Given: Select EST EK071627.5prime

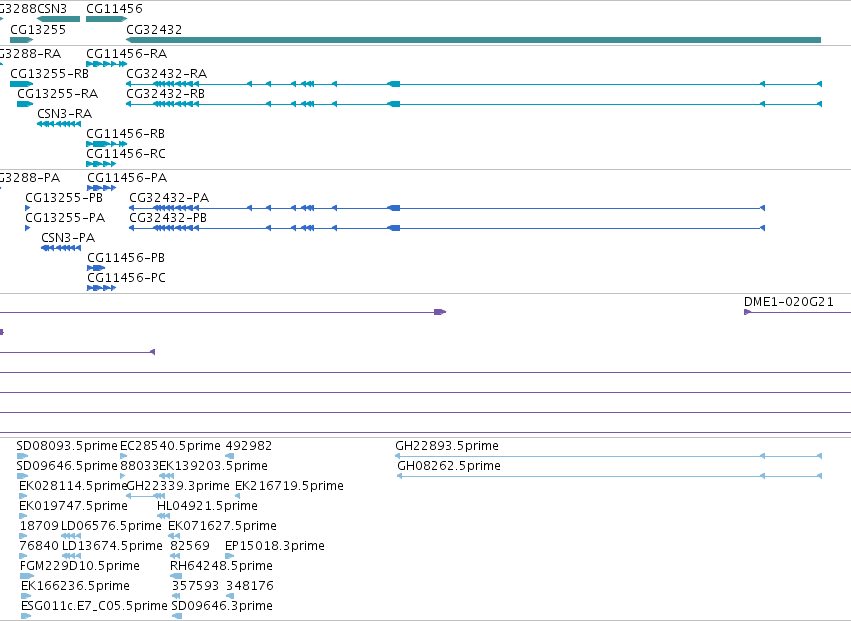Looking at the screenshot, I should [x=174, y=536].
